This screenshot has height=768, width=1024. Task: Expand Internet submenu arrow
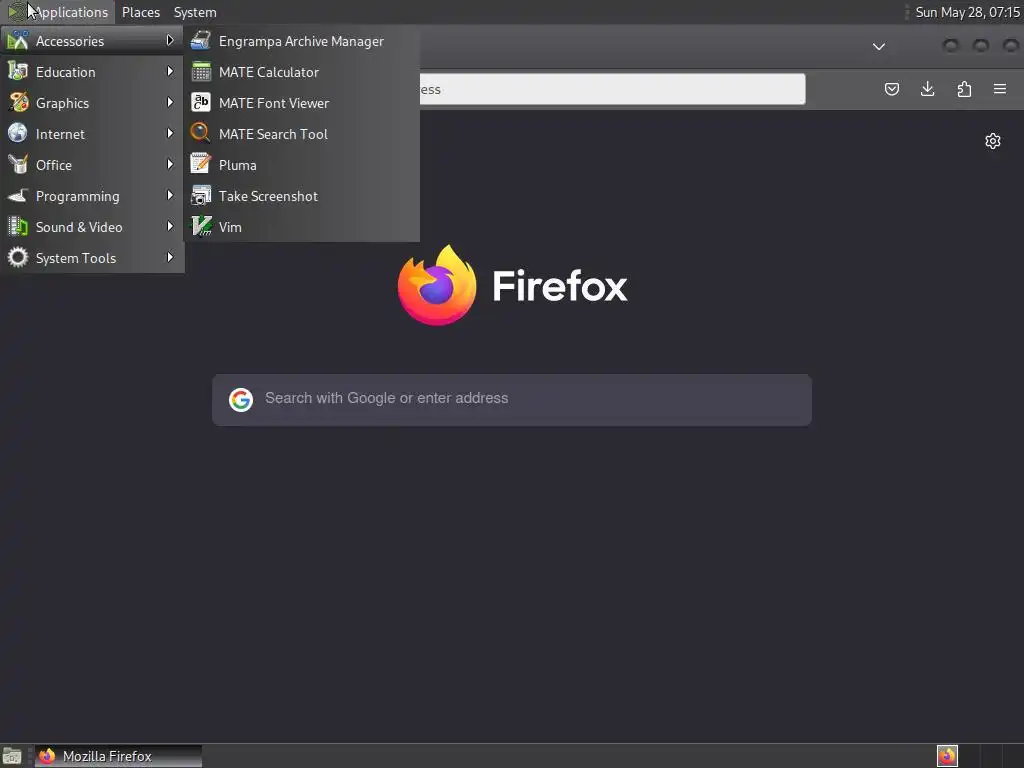pyautogui.click(x=170, y=133)
